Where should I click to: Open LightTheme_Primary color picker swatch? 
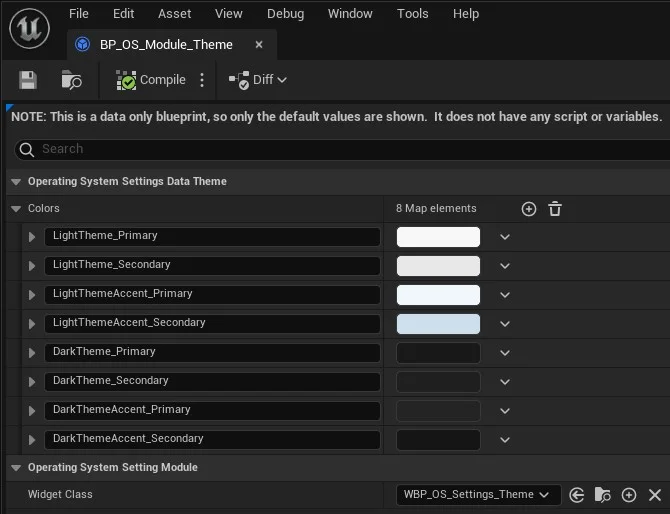tap(438, 237)
